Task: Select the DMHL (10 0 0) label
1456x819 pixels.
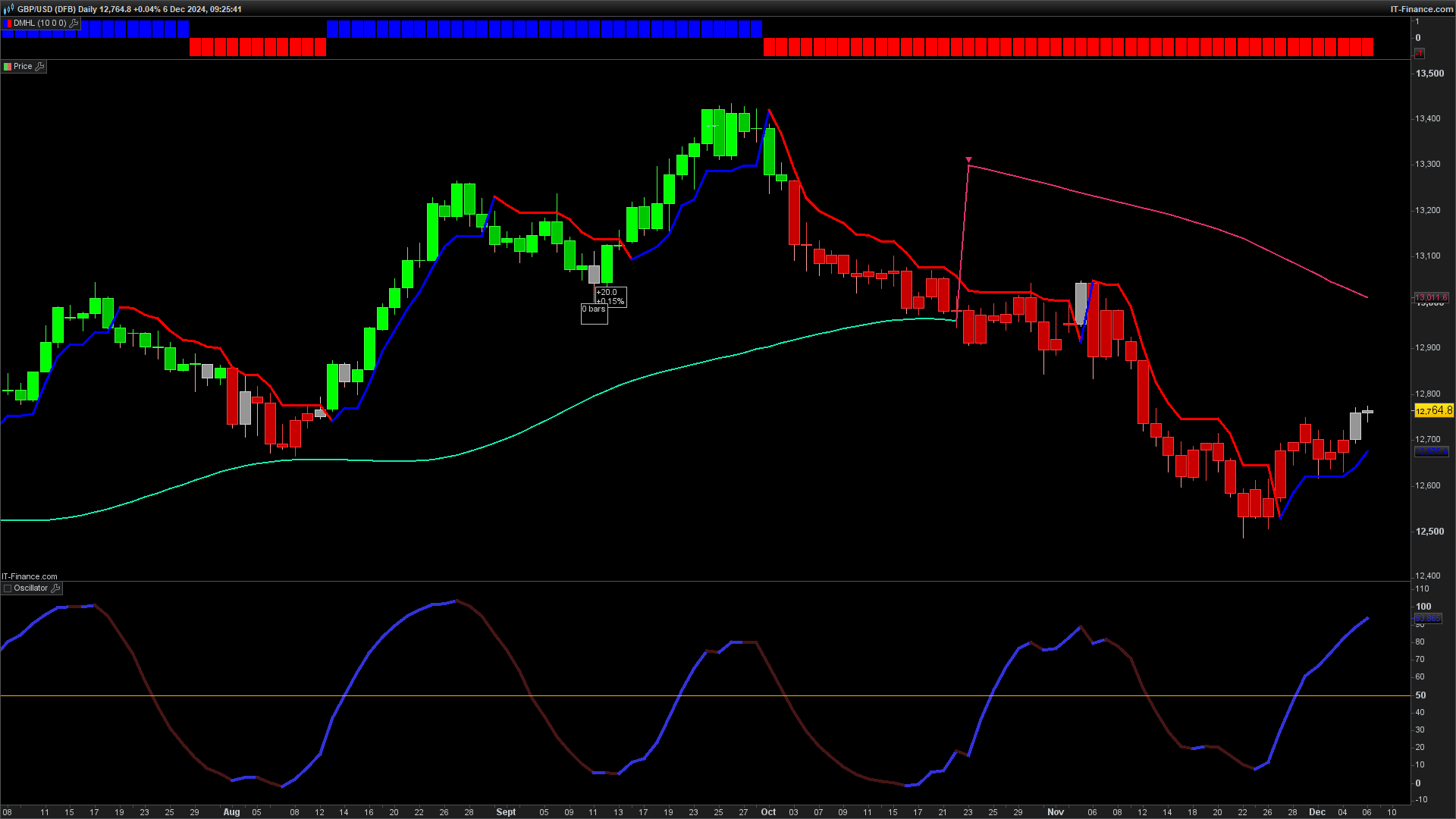Action: pos(39,24)
